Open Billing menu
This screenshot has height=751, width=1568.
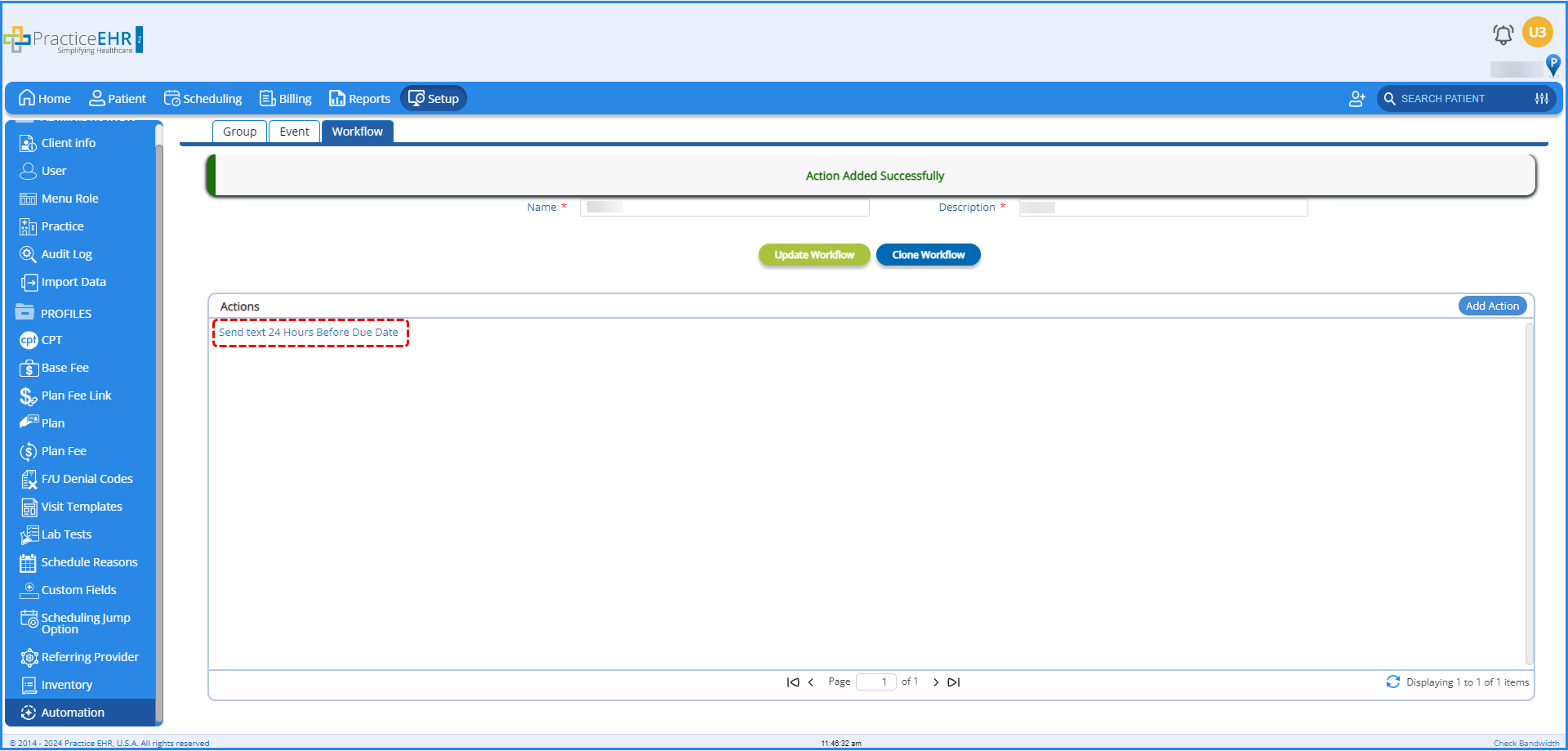pos(286,99)
